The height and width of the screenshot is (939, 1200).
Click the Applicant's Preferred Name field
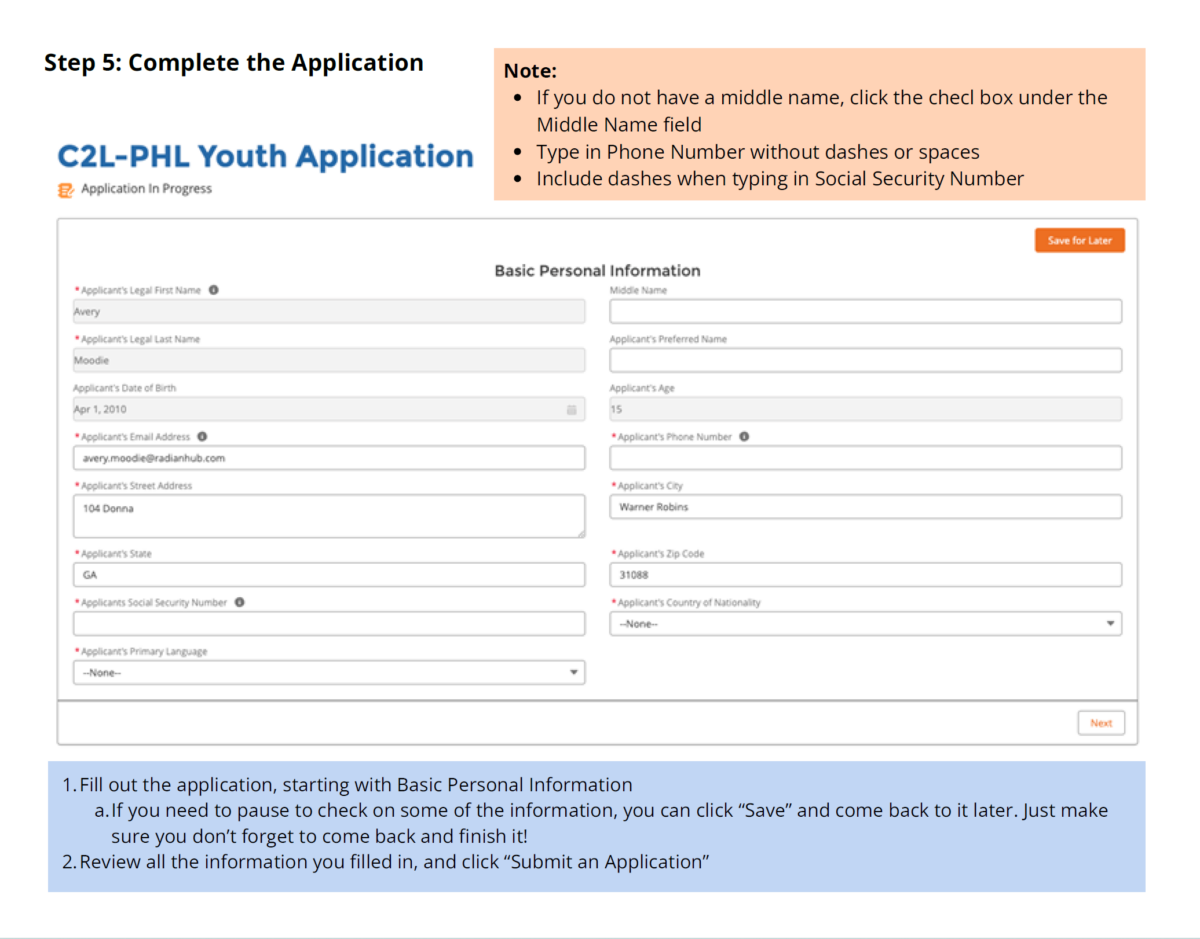865,361
